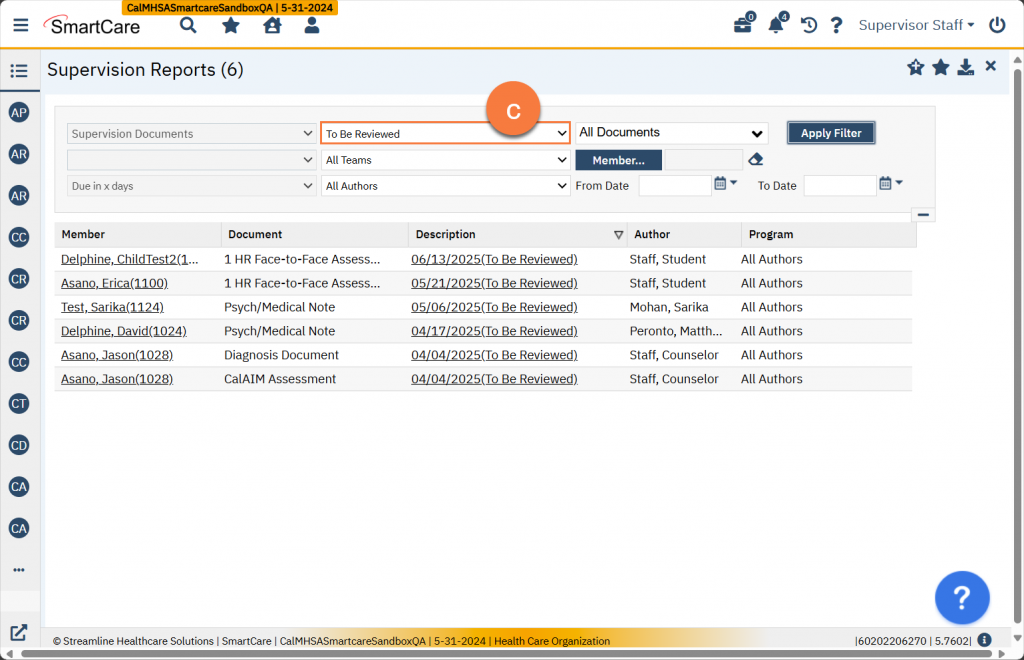Screen dimensions: 1024x660
Task: Click the history clock icon
Action: 809,25
